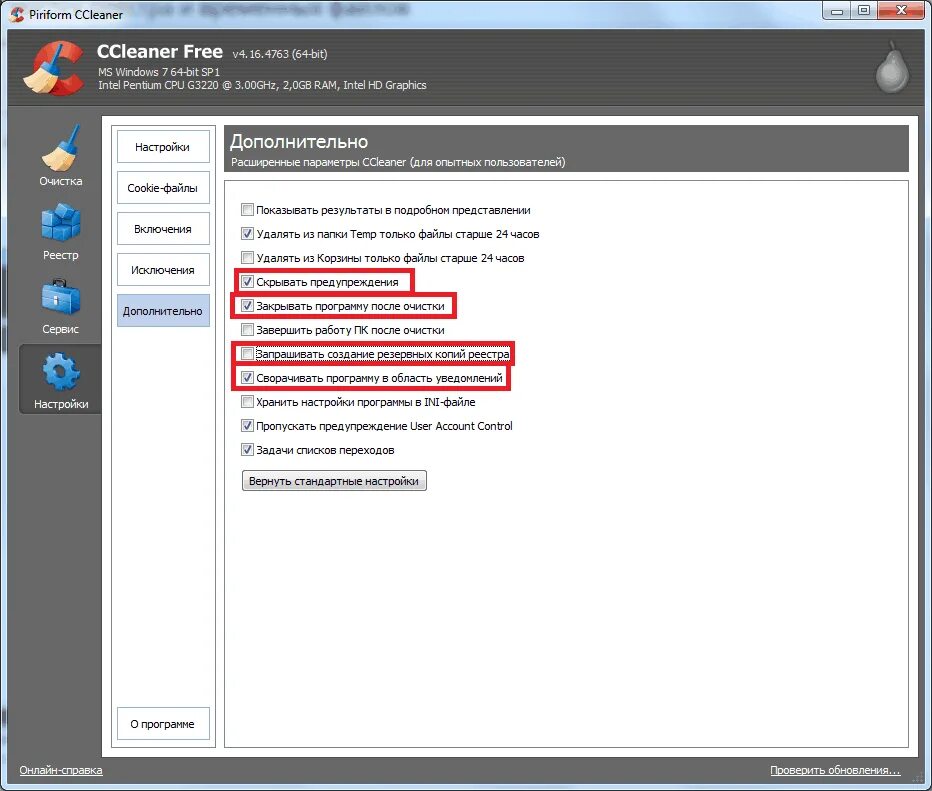
Task: Open the Сервис tools section
Action: click(61, 306)
